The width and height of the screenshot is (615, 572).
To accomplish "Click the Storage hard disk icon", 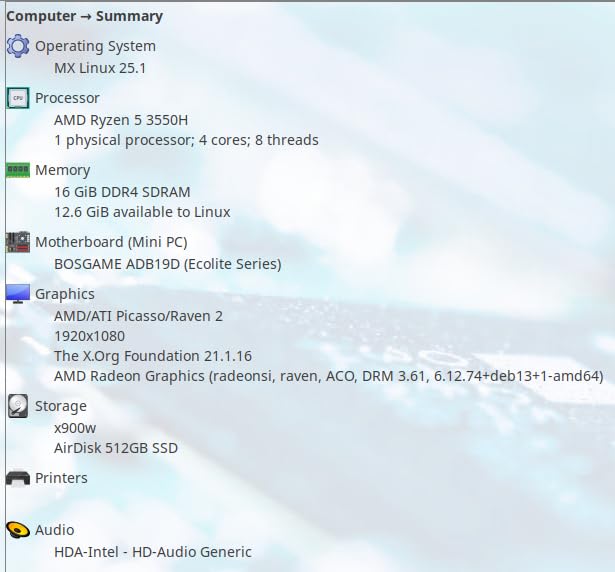I will 17,406.
